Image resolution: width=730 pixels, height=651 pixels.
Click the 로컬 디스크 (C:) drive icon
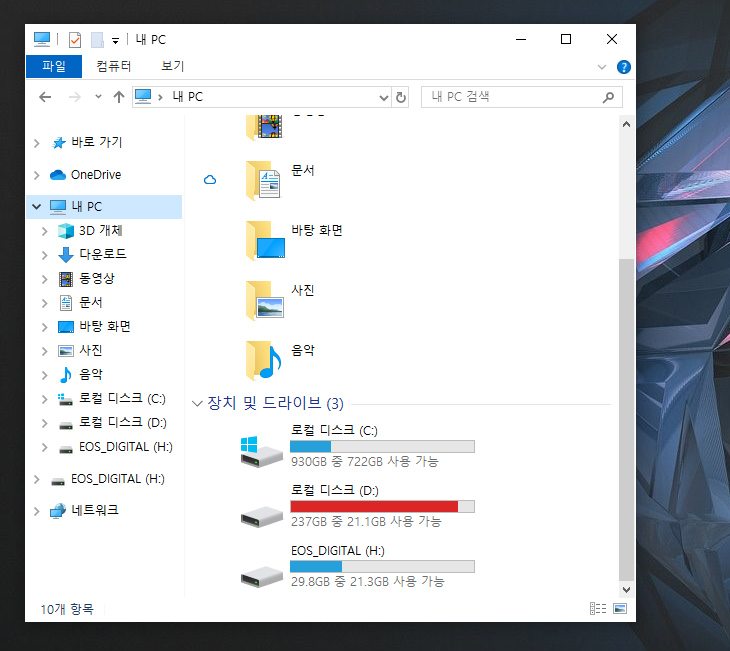[x=261, y=452]
